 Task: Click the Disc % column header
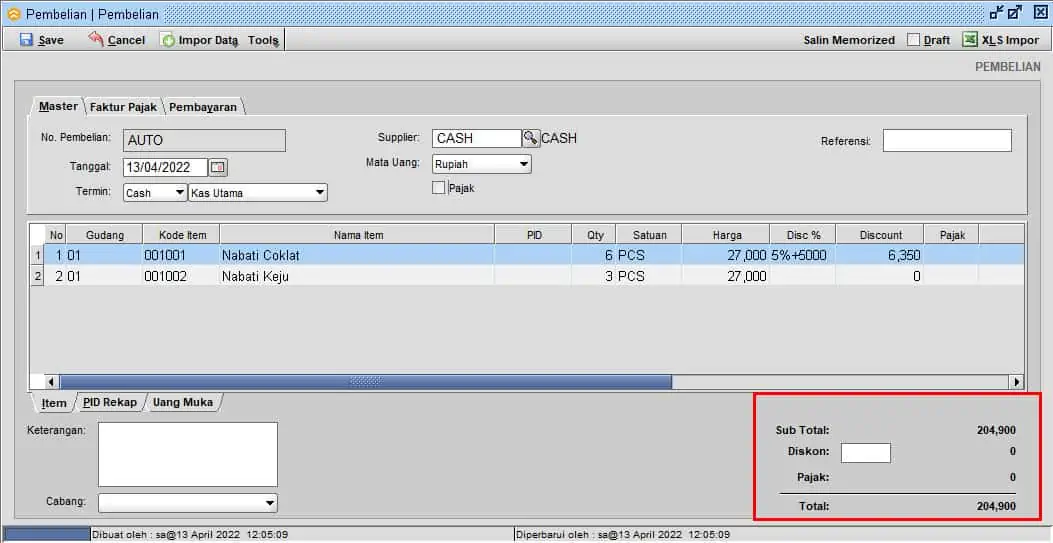[803, 235]
